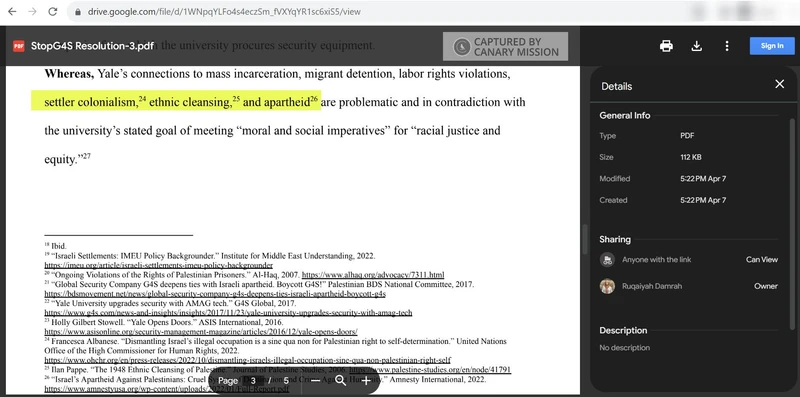Image resolution: width=800 pixels, height=397 pixels.
Task: Reload the page with the refresh icon
Action: pyautogui.click(x=53, y=11)
